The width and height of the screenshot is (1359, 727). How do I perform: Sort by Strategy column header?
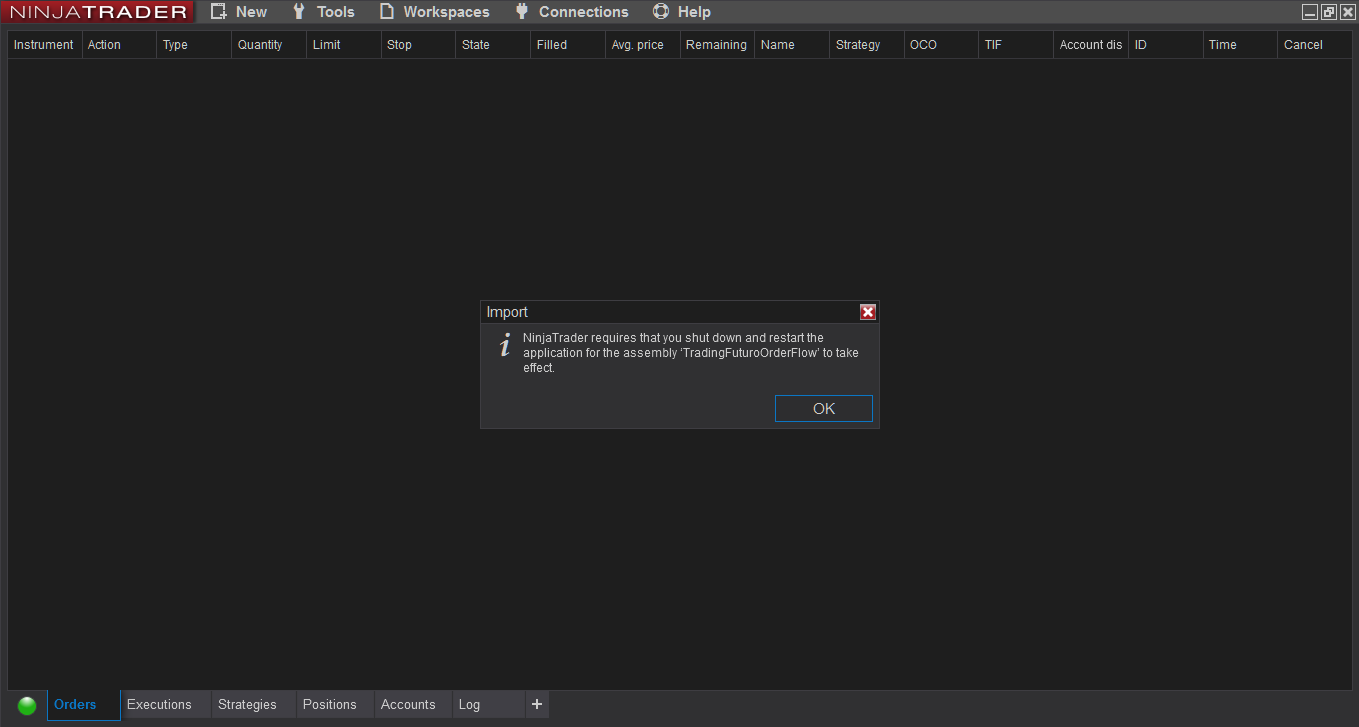tap(867, 45)
